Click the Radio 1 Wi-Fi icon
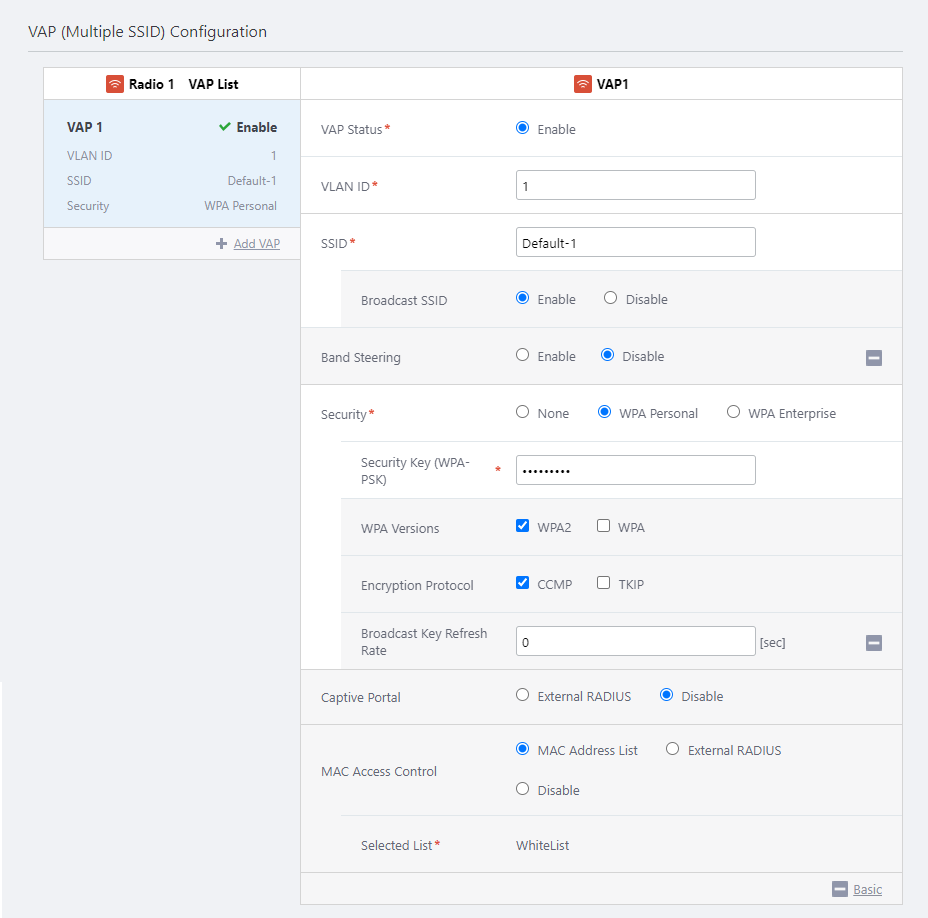Image resolution: width=928 pixels, height=918 pixels. click(x=115, y=84)
